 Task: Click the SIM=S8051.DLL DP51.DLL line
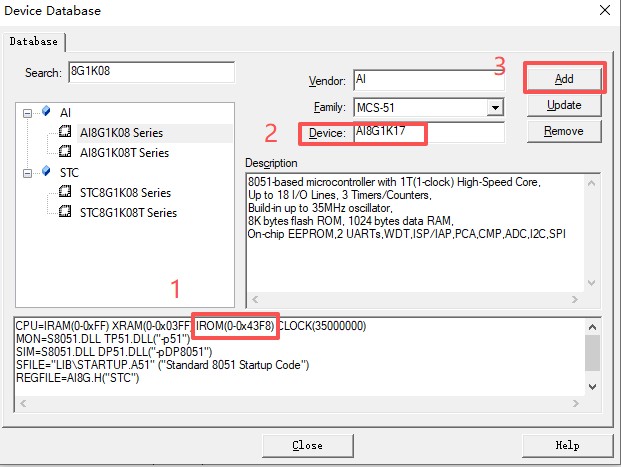[114, 352]
